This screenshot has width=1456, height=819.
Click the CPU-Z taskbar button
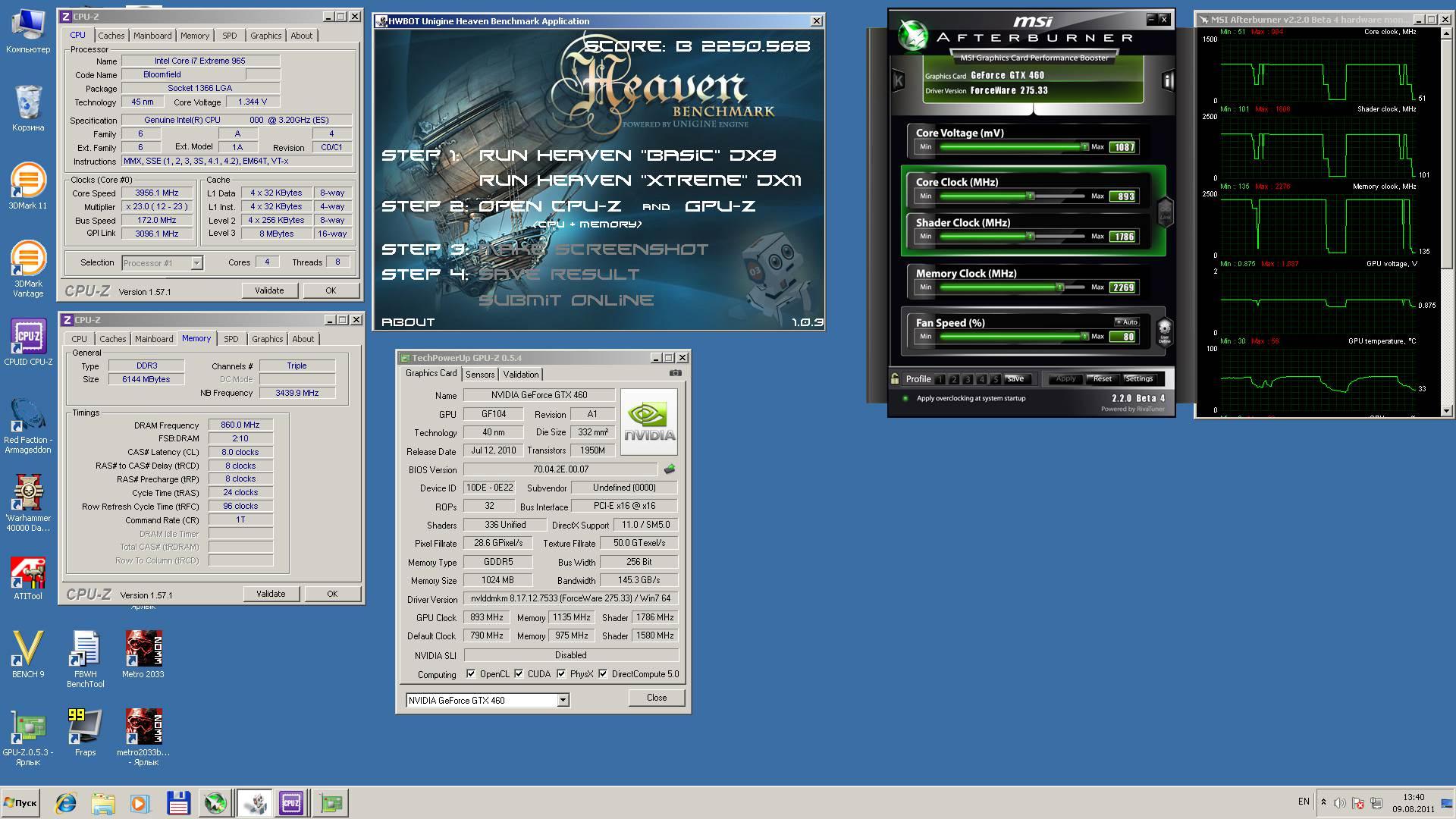(291, 803)
